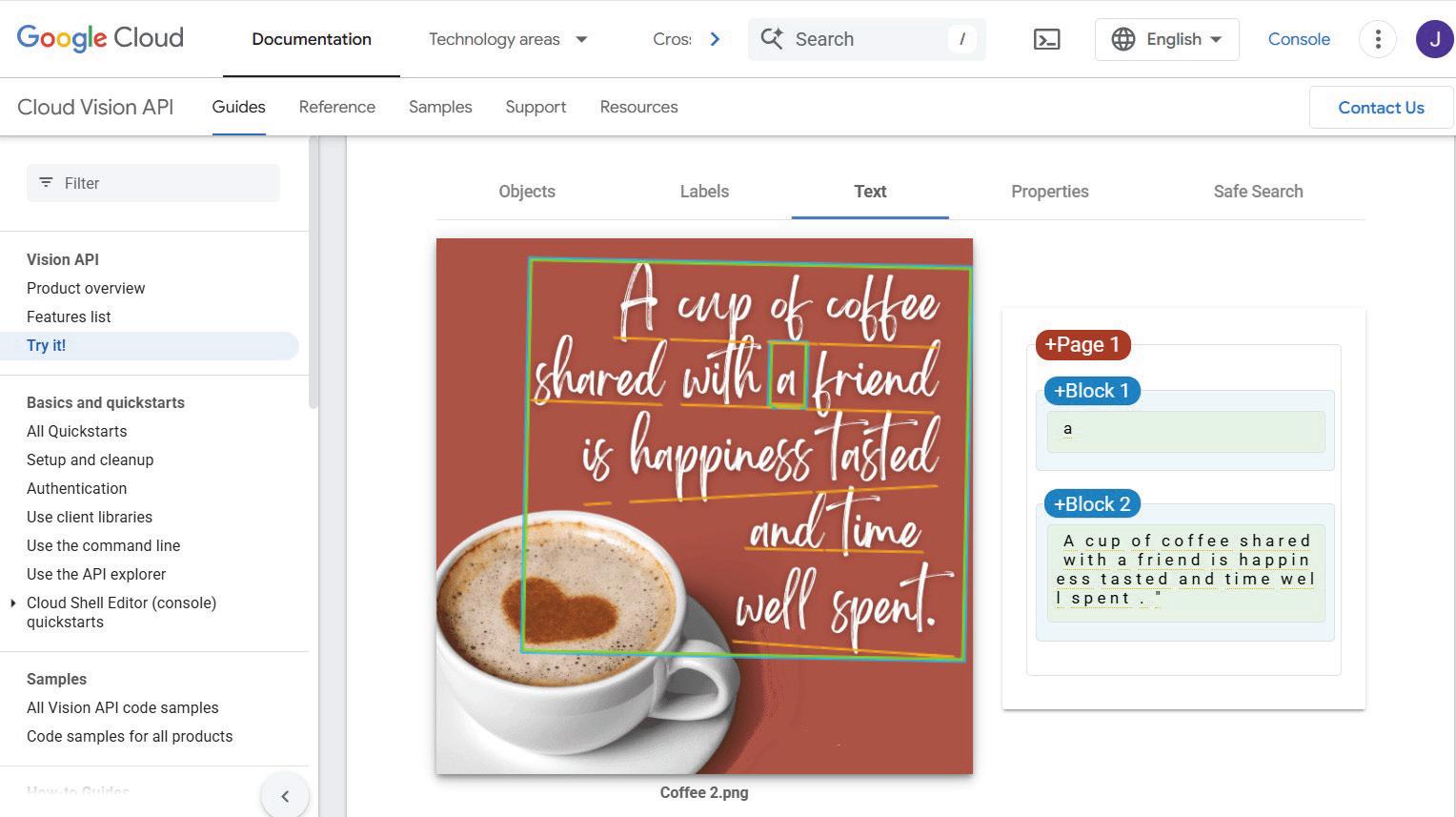The height and width of the screenshot is (817, 1456).
Task: Open Features list in sidebar
Action: click(x=69, y=317)
